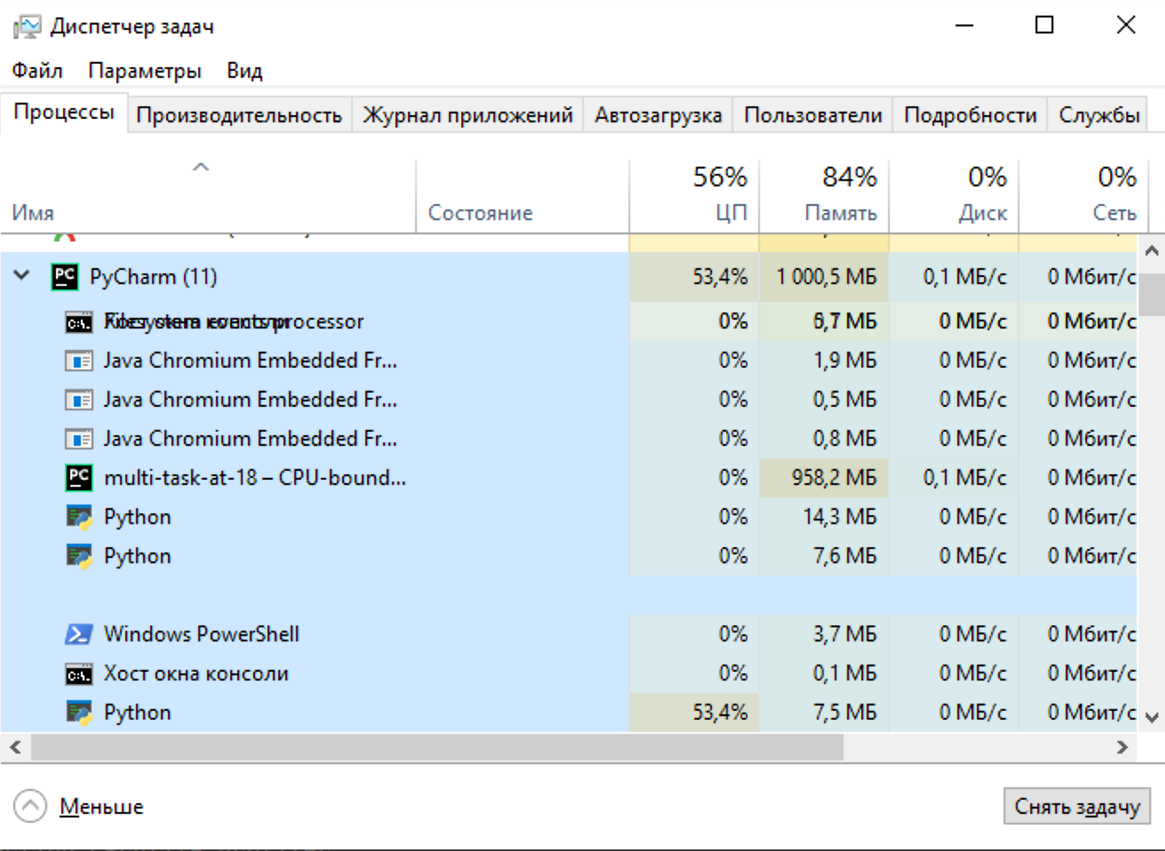Click the Windows PowerShell icon
1165x851 pixels.
(x=79, y=634)
